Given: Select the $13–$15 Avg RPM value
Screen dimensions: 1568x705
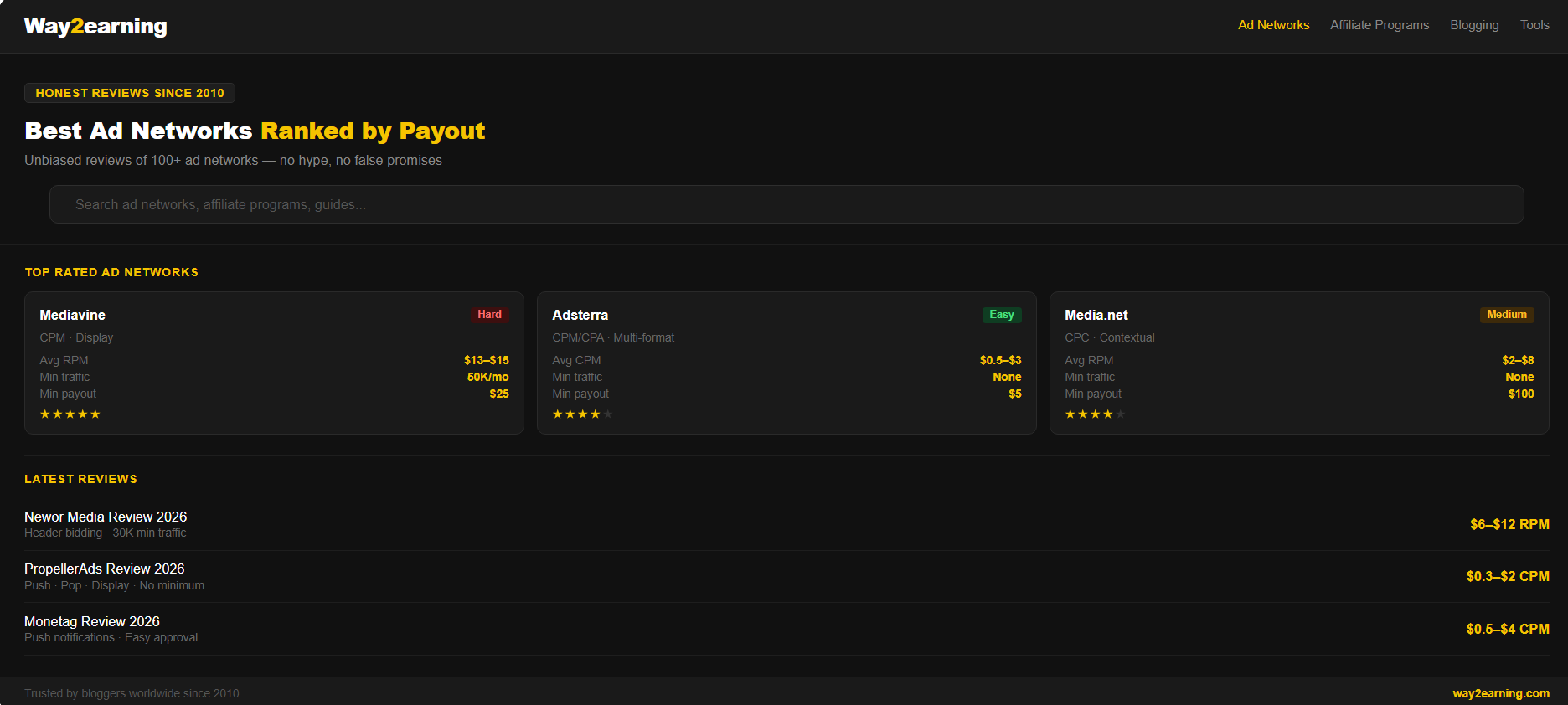Looking at the screenshot, I should tap(487, 360).
